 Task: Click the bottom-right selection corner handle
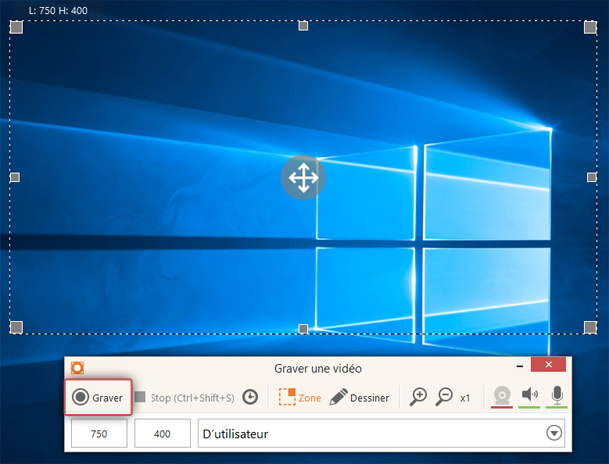[590, 327]
